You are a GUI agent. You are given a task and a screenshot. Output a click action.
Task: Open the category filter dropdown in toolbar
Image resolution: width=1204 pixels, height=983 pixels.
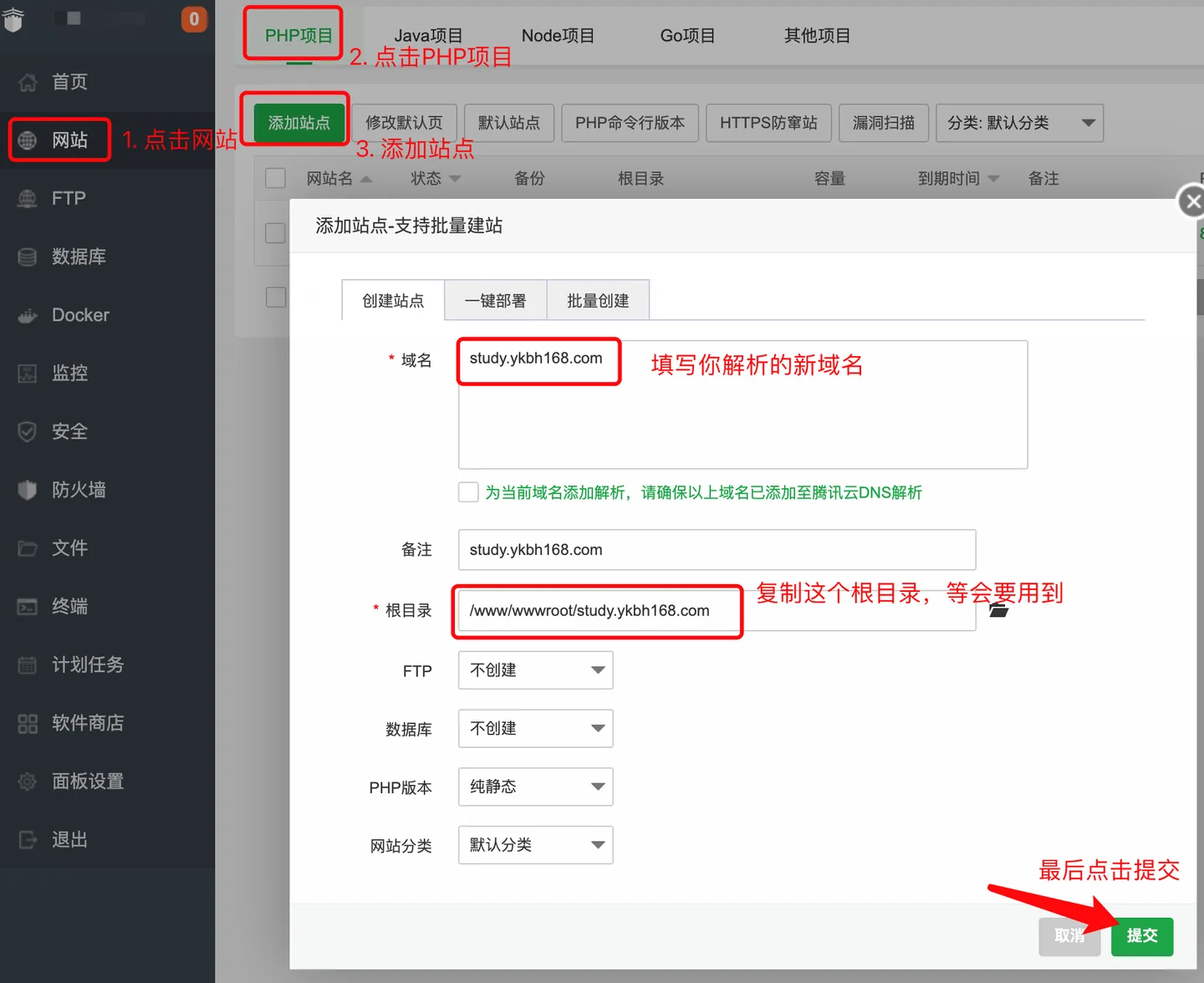pos(1019,123)
